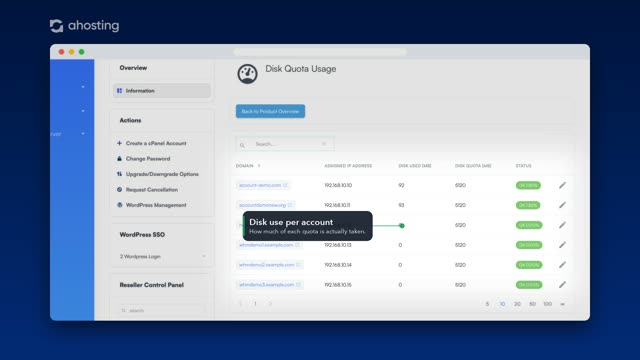Select the IP cell 192.168.10.11
The image size is (640, 360).
[x=337, y=205]
